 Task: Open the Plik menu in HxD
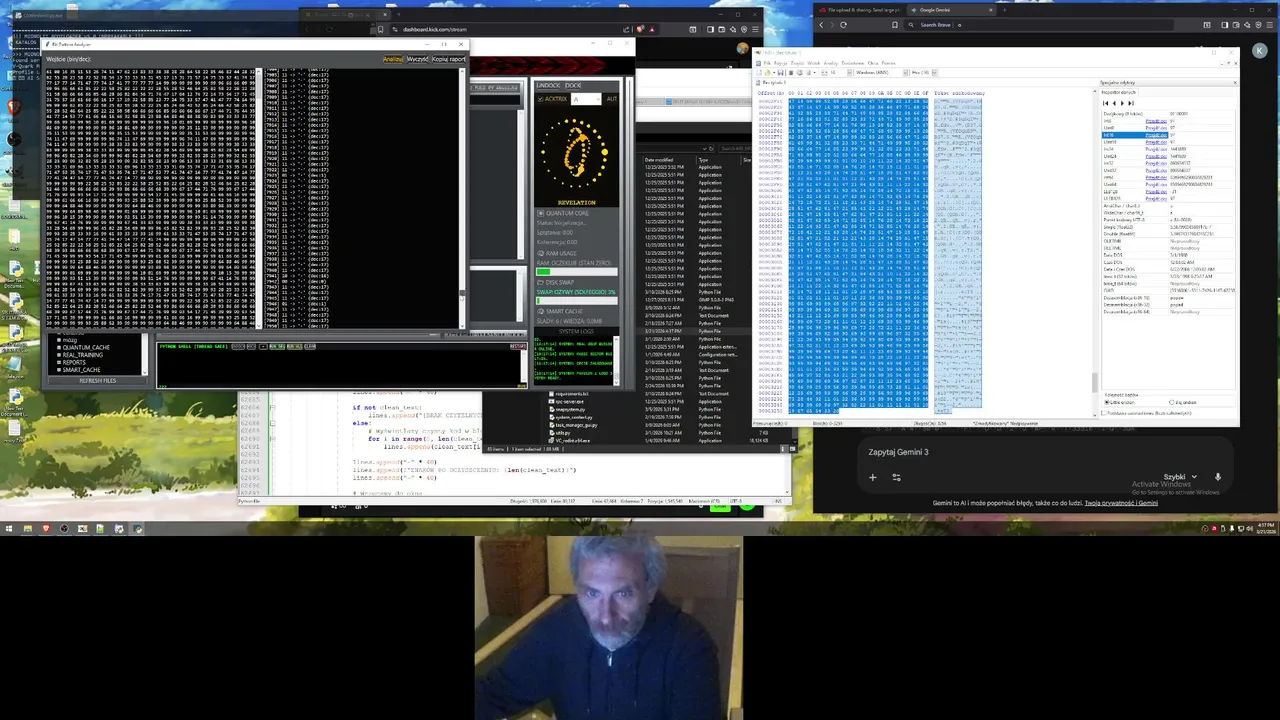(767, 63)
